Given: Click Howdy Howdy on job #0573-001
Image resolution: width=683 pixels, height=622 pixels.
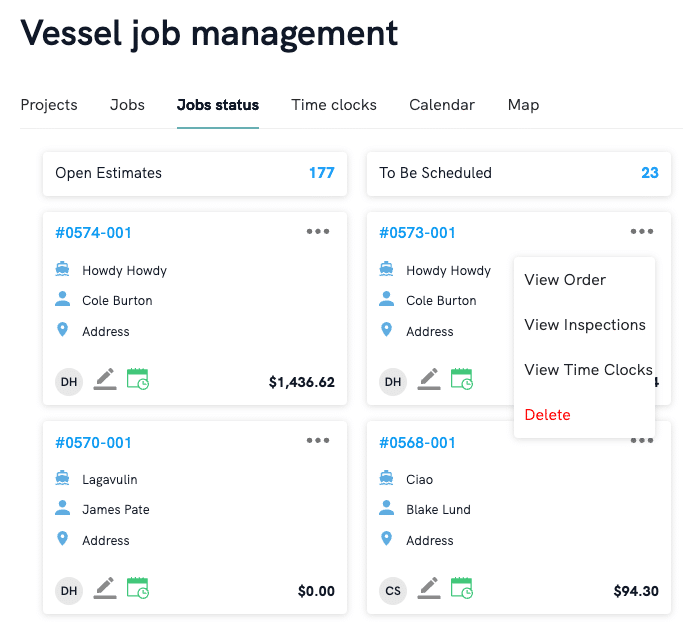Looking at the screenshot, I should pos(448,270).
